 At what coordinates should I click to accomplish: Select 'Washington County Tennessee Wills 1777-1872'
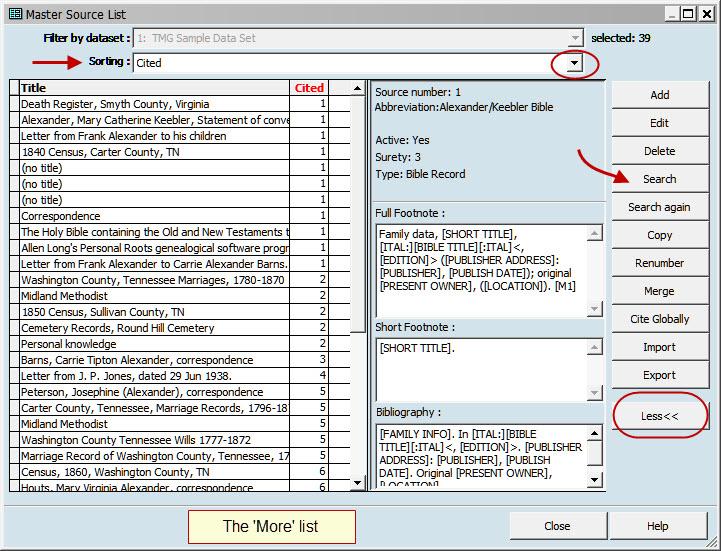pyautogui.click(x=179, y=440)
